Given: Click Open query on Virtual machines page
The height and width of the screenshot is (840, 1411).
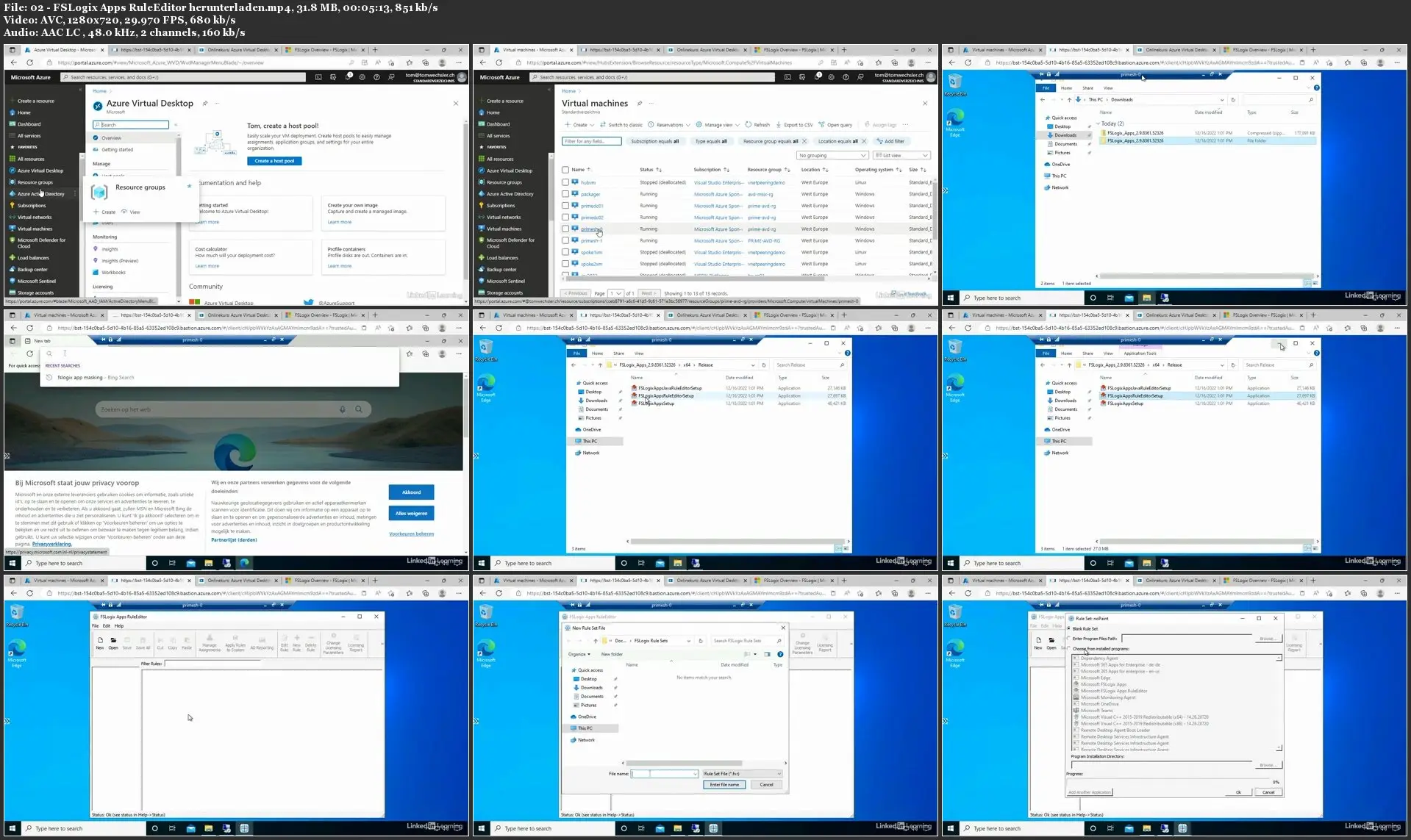Looking at the screenshot, I should coord(836,125).
